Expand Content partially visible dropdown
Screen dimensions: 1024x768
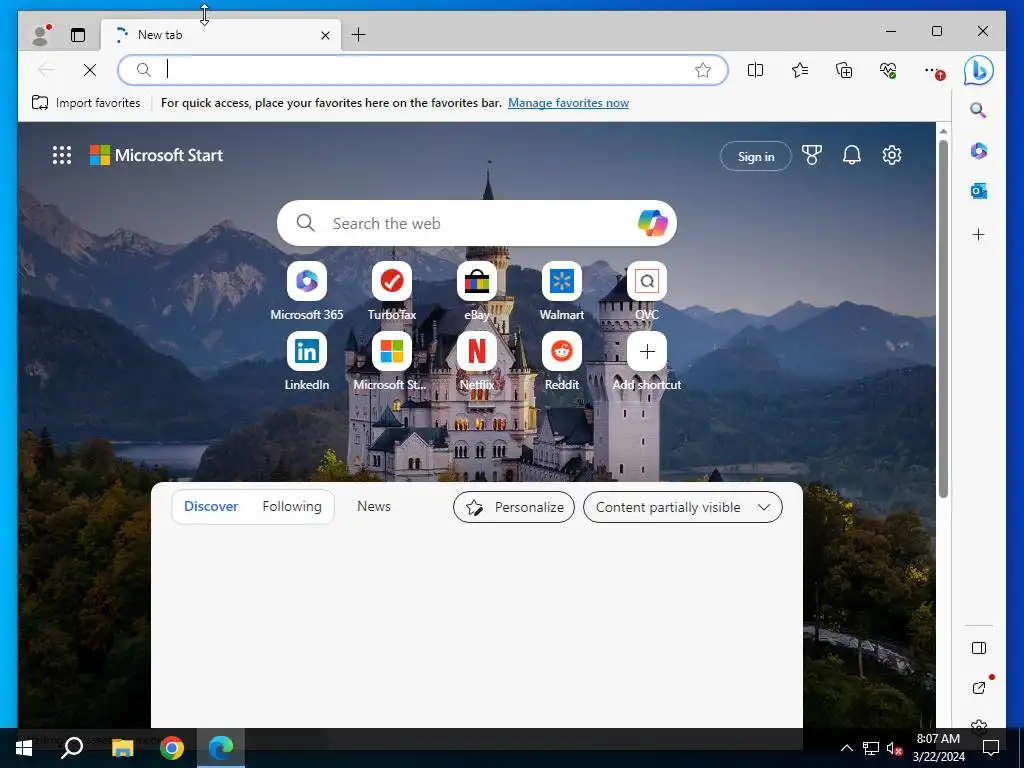point(682,507)
